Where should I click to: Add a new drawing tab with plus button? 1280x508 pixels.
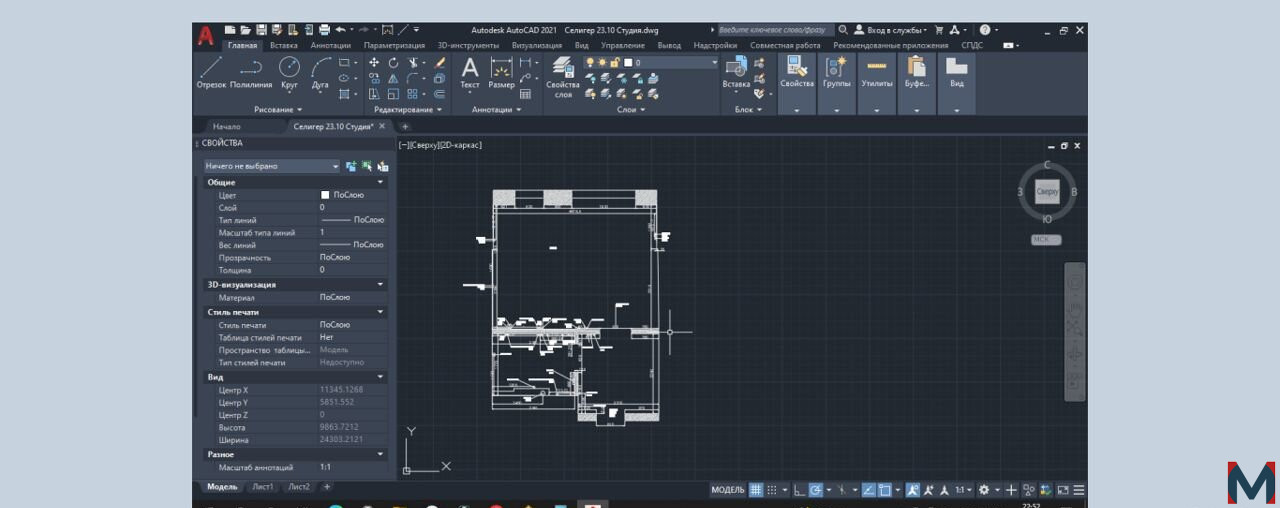coord(405,127)
